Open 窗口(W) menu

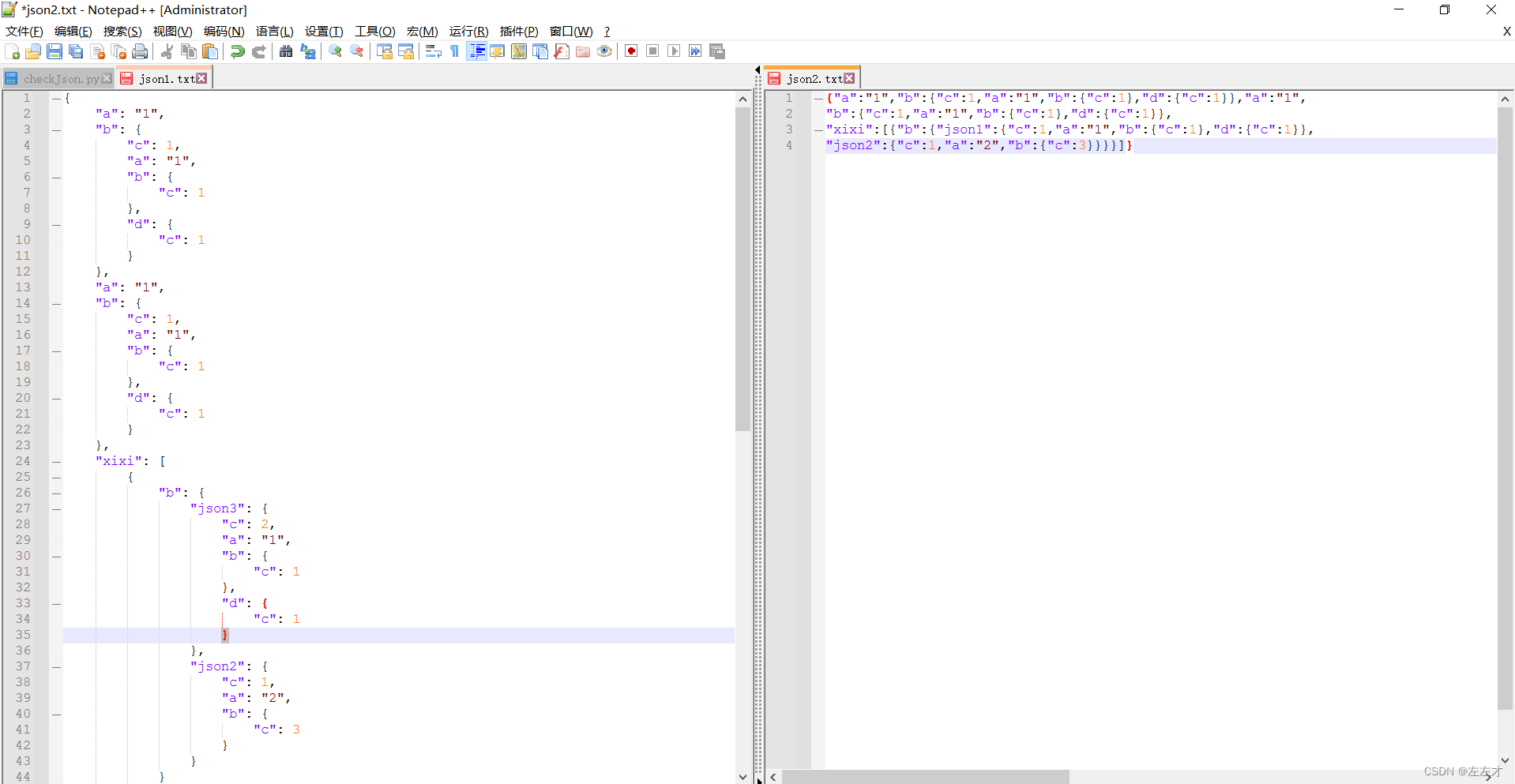571,32
